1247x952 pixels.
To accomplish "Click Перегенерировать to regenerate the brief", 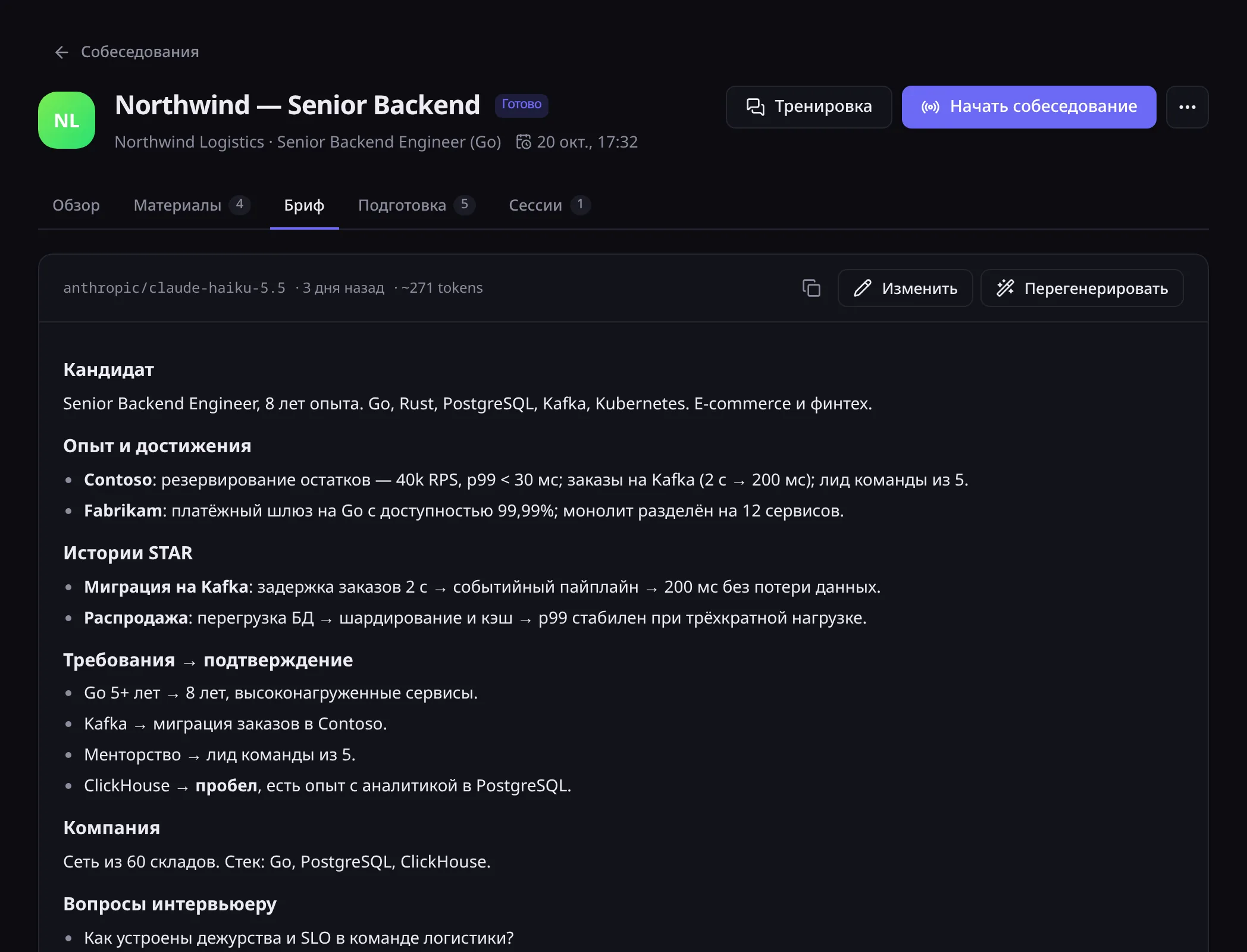I will coord(1082,288).
